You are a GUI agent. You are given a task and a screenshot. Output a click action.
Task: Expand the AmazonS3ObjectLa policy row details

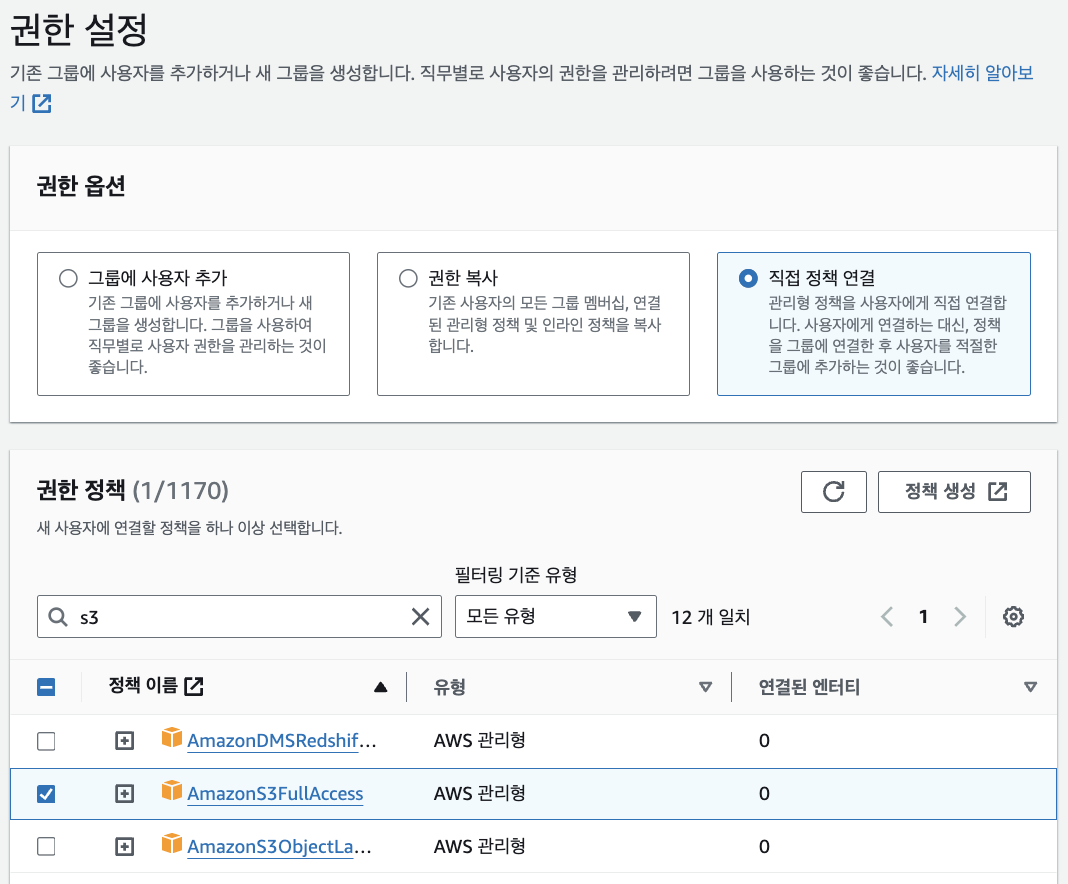pos(125,847)
